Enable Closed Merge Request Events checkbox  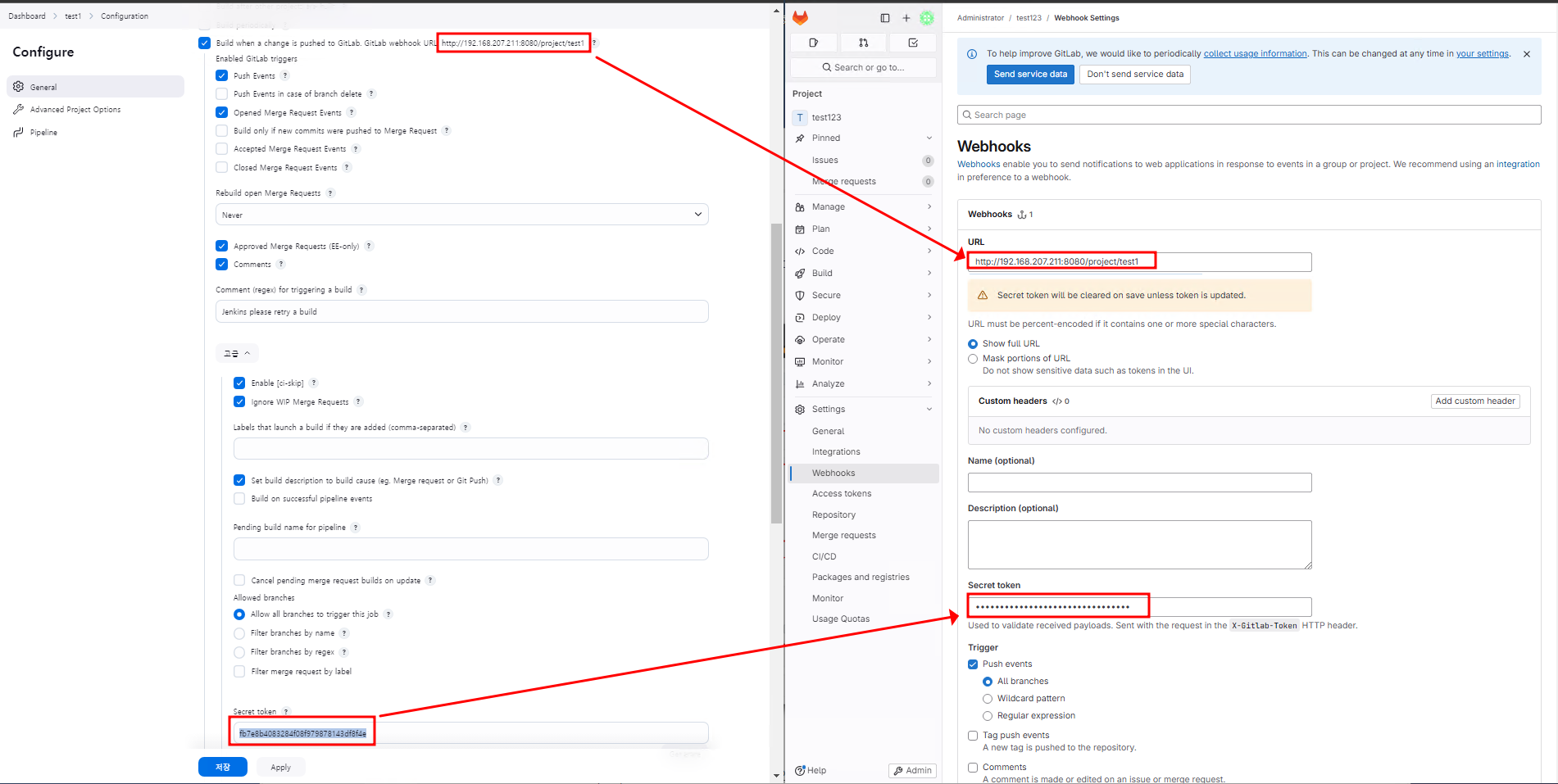221,167
